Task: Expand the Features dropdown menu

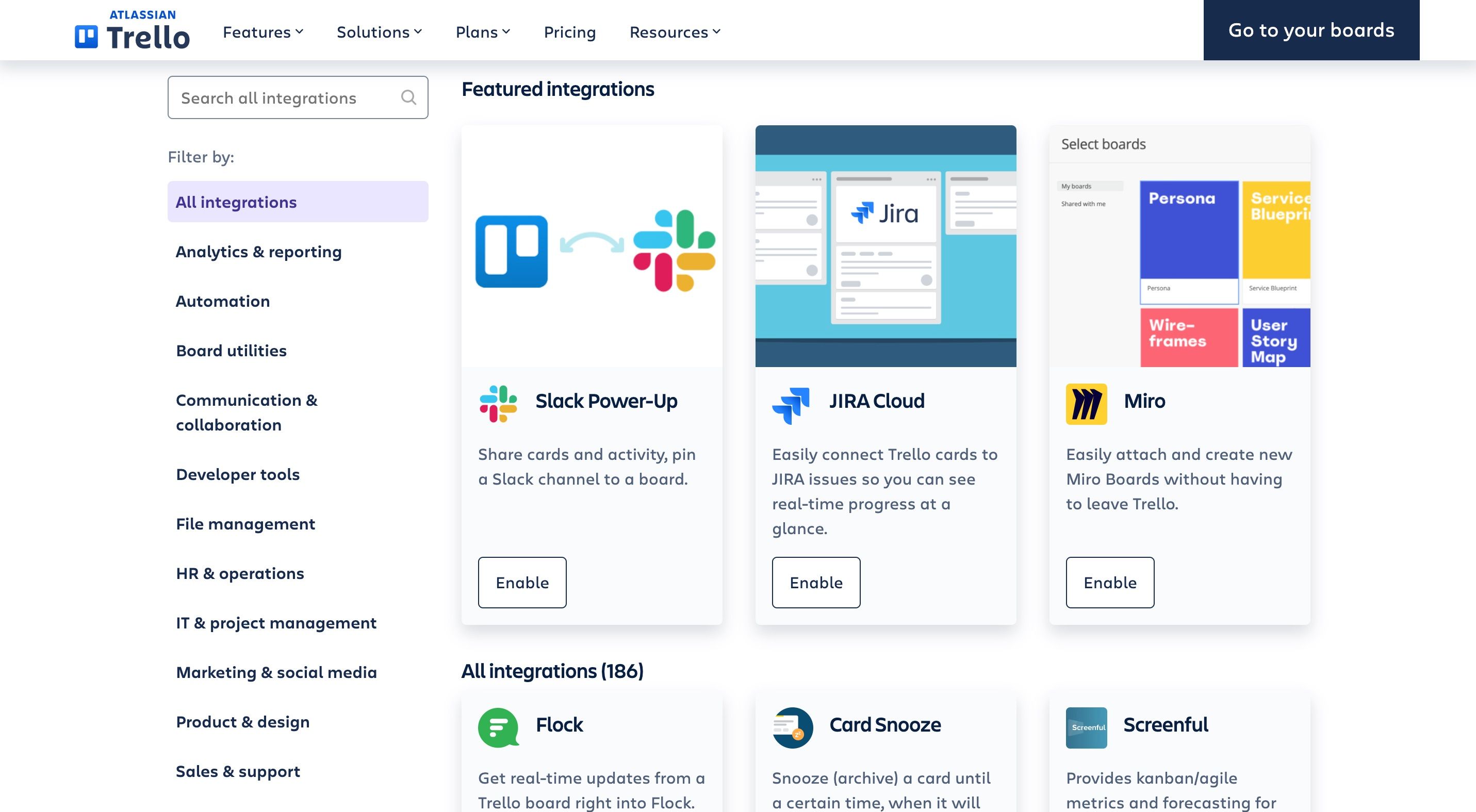Action: pos(263,30)
